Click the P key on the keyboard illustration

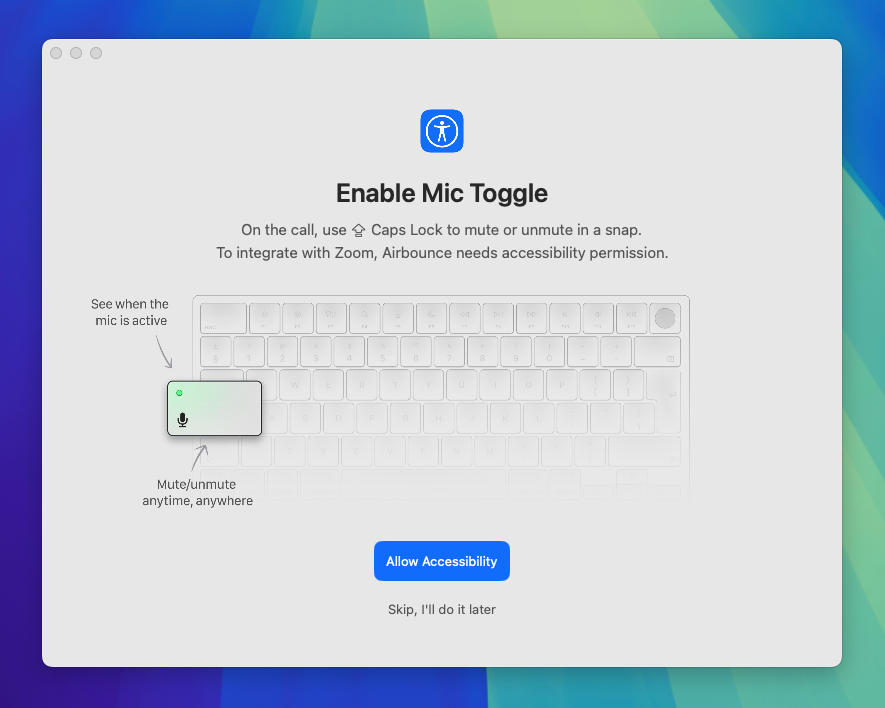562,385
